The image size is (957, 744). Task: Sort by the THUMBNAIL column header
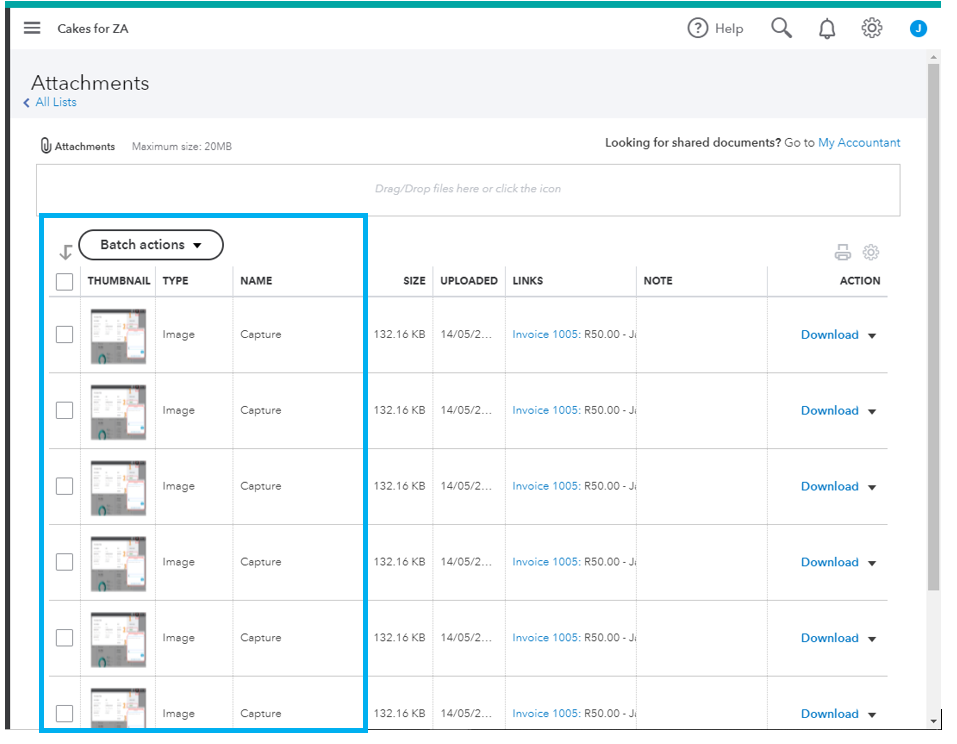click(x=118, y=281)
